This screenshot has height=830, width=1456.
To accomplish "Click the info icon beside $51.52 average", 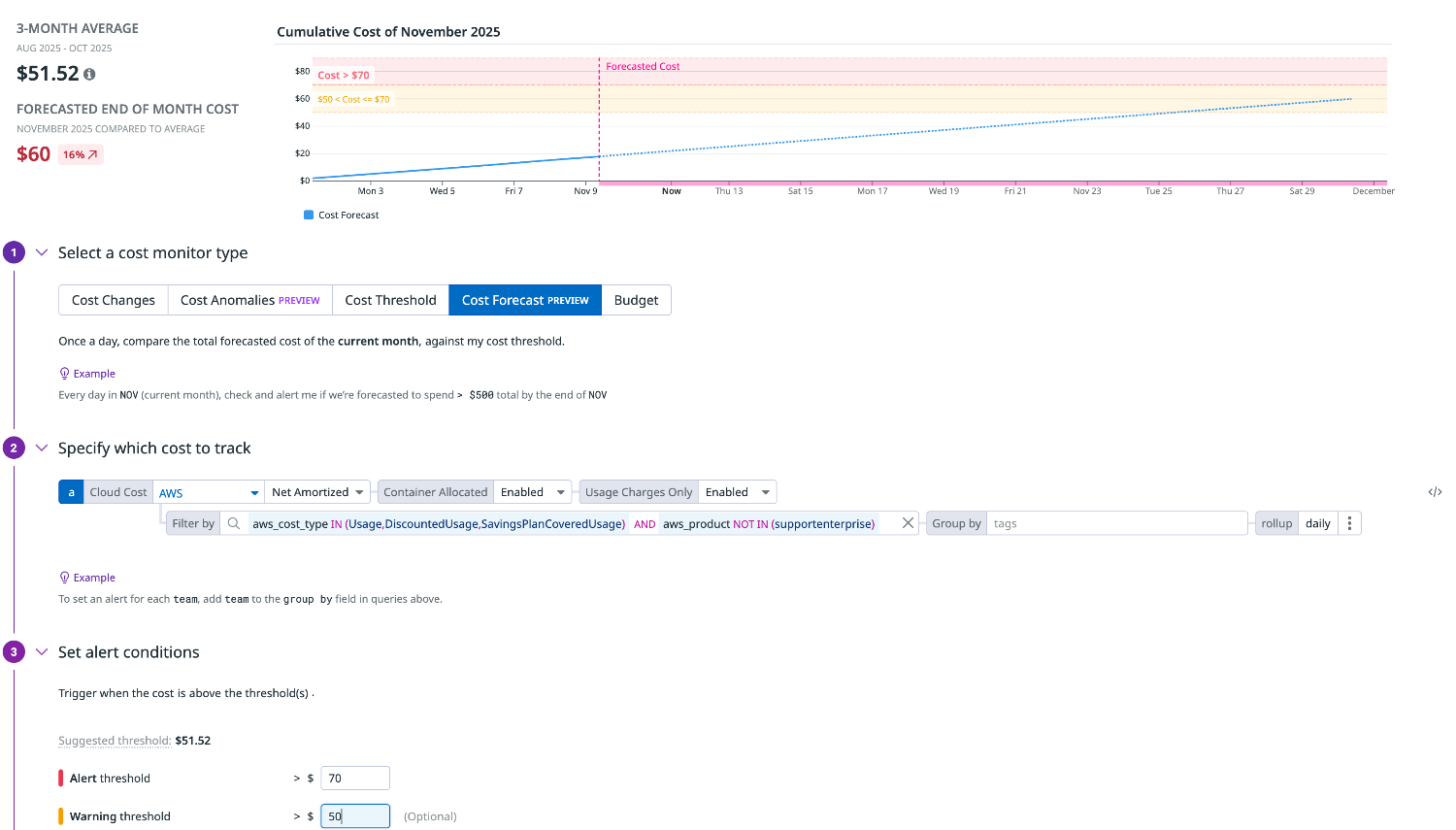I will point(89,75).
